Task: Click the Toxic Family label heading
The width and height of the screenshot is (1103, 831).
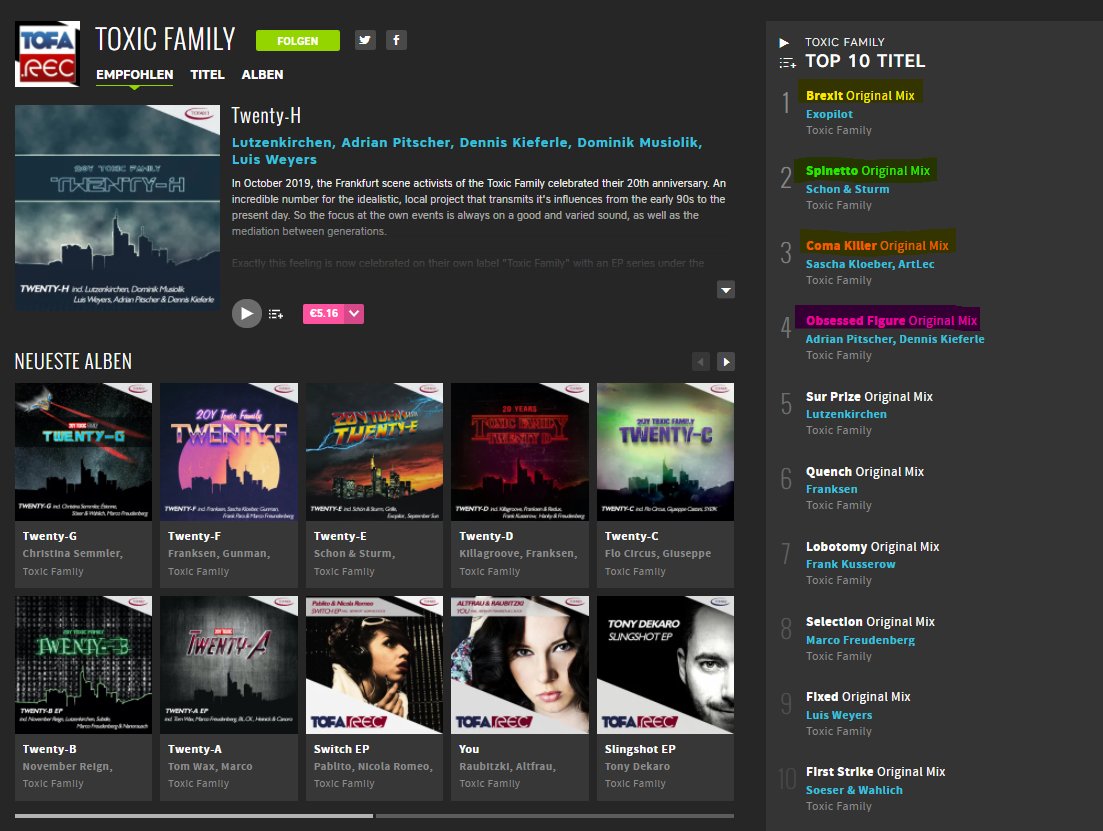Action: pyautogui.click(x=165, y=39)
